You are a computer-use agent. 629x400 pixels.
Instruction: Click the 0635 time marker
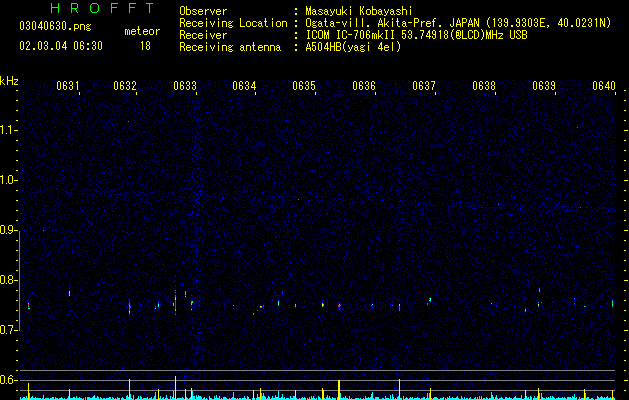coord(304,85)
